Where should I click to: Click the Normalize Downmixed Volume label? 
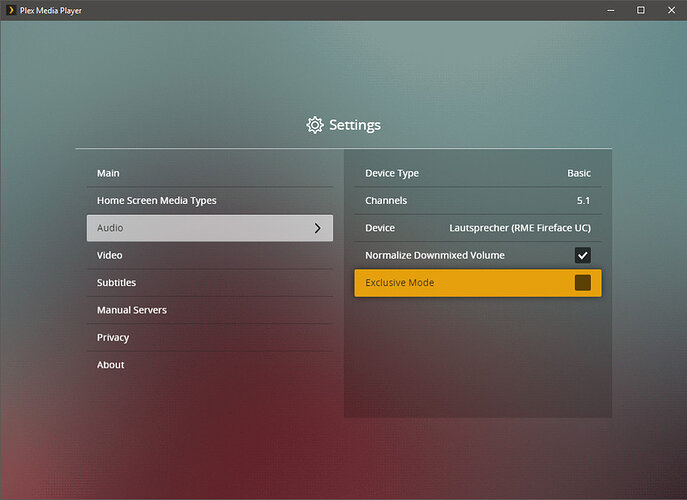tap(435, 255)
